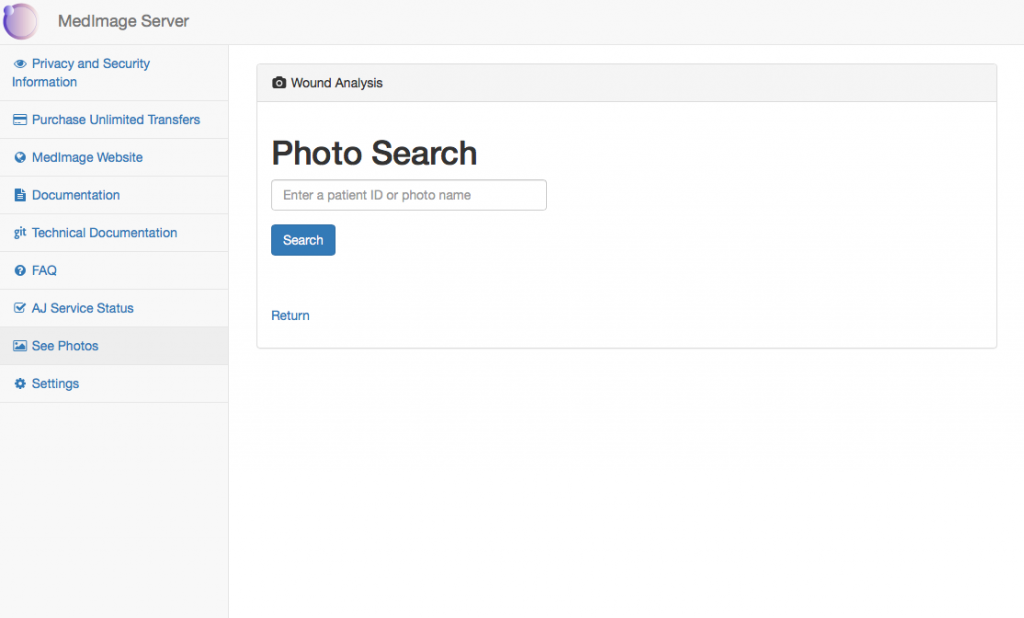Screen dimensions: 1024x618
Task: Click the question mark icon beside FAQ
Action: coord(19,270)
